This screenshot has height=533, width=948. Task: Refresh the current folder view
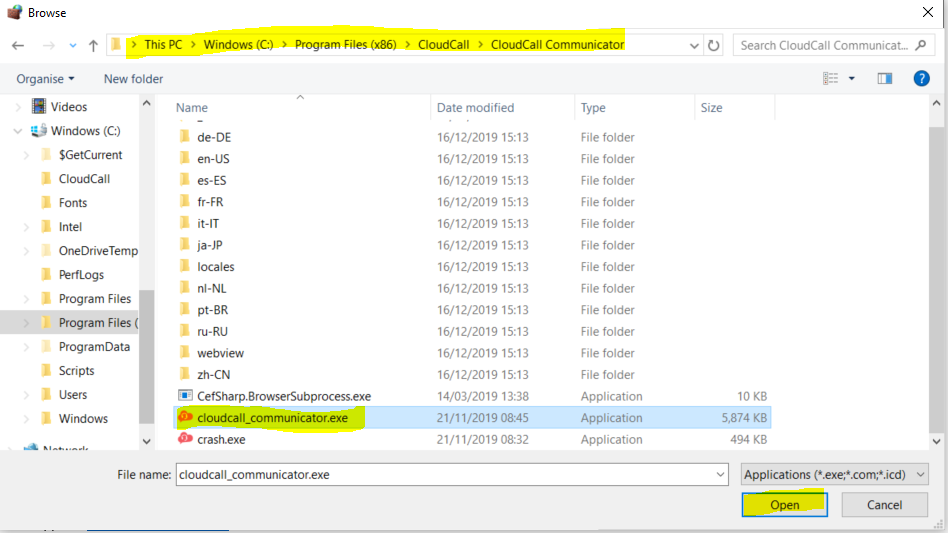(714, 45)
